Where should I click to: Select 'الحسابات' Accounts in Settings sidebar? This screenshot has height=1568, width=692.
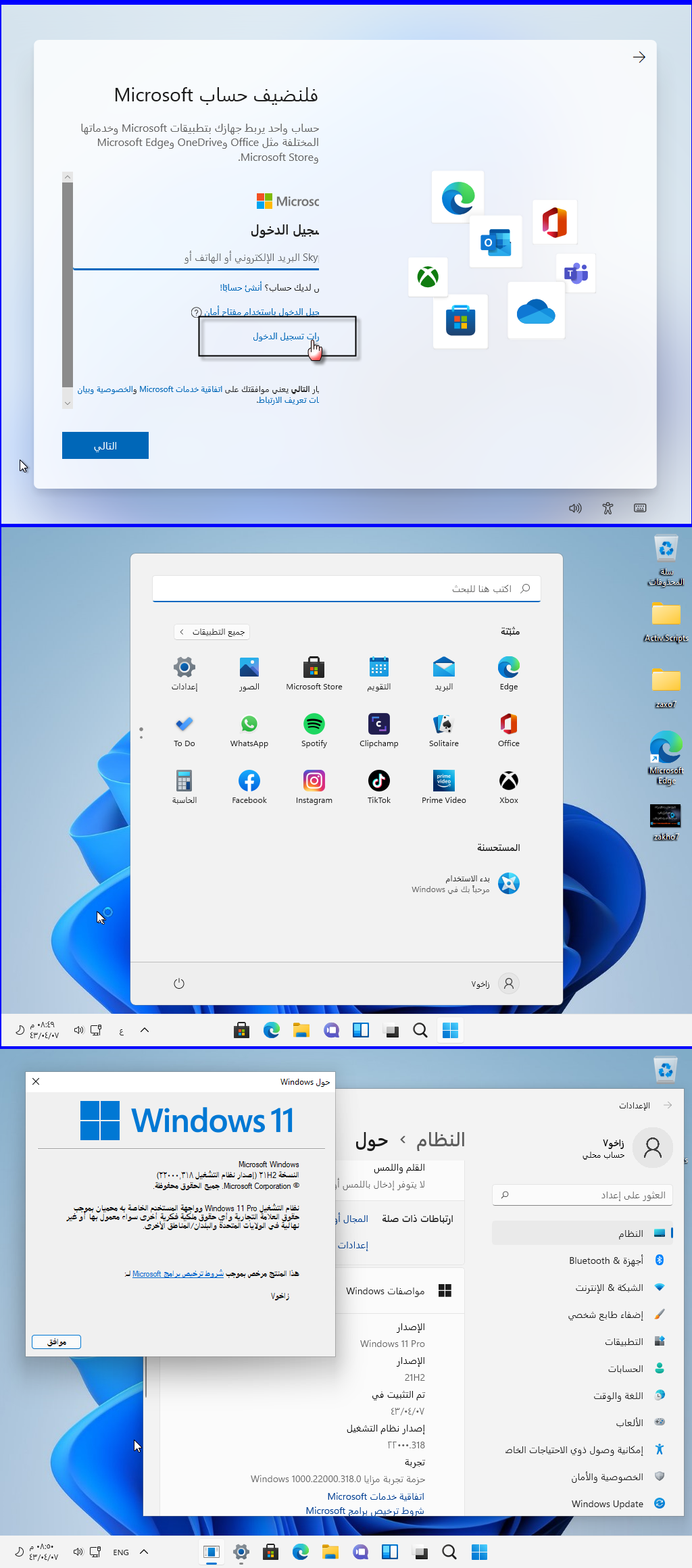coord(583,1369)
